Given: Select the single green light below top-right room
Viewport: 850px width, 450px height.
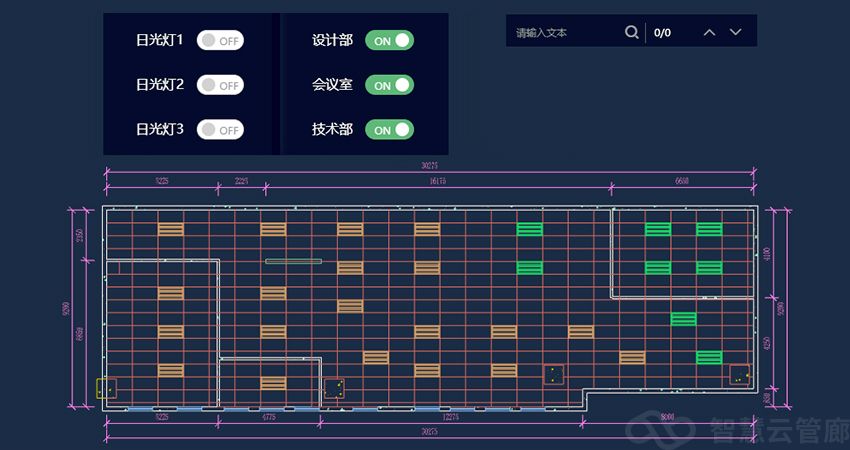Looking at the screenshot, I should click(x=683, y=319).
